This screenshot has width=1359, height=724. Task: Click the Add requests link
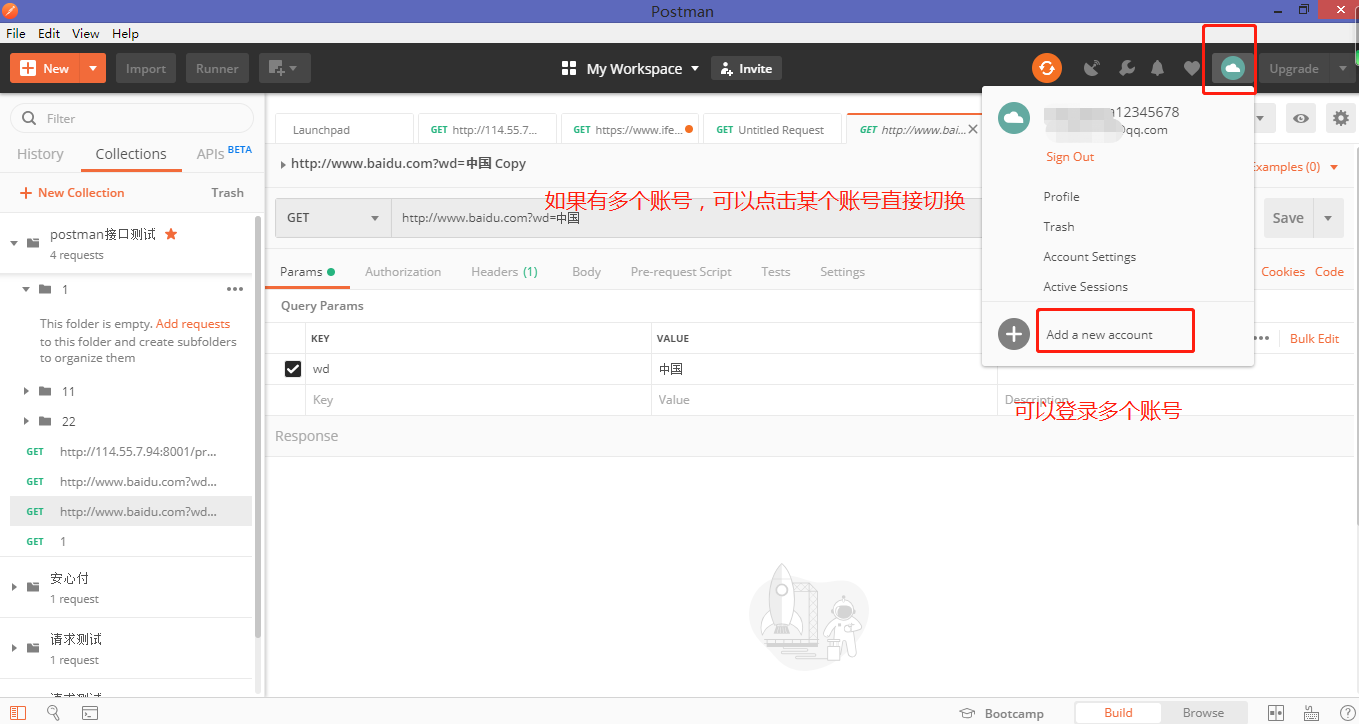(193, 324)
